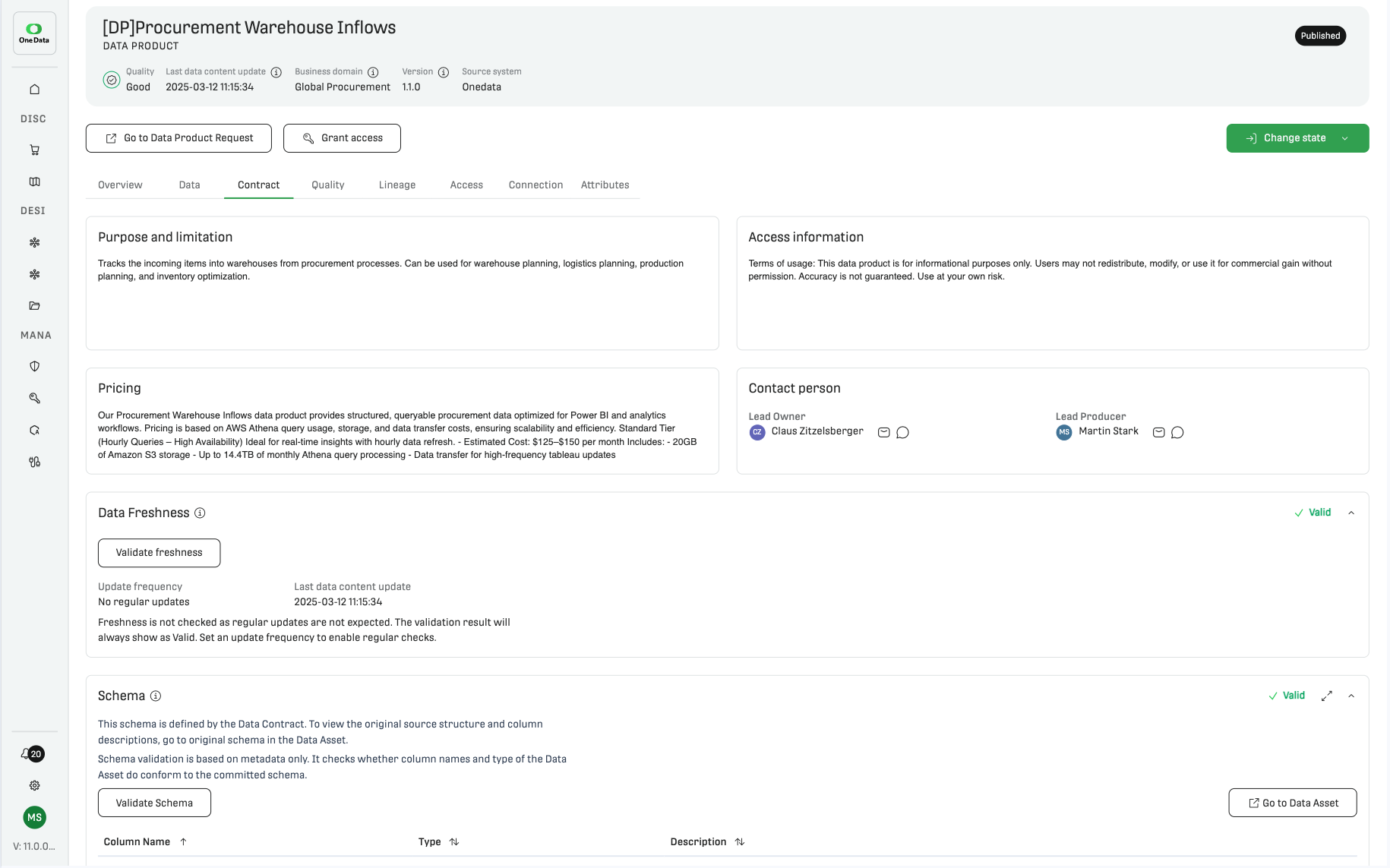Click the Go to Data Asset button
Viewport: 1390px width, 868px height.
pos(1292,803)
